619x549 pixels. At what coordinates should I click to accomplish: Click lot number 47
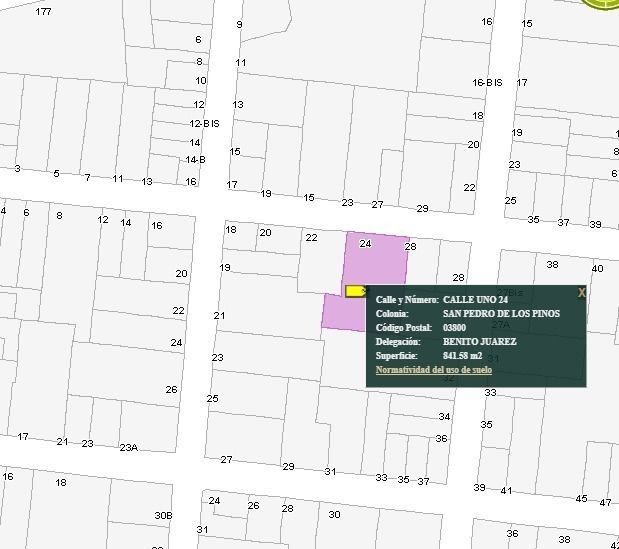tap(605, 503)
